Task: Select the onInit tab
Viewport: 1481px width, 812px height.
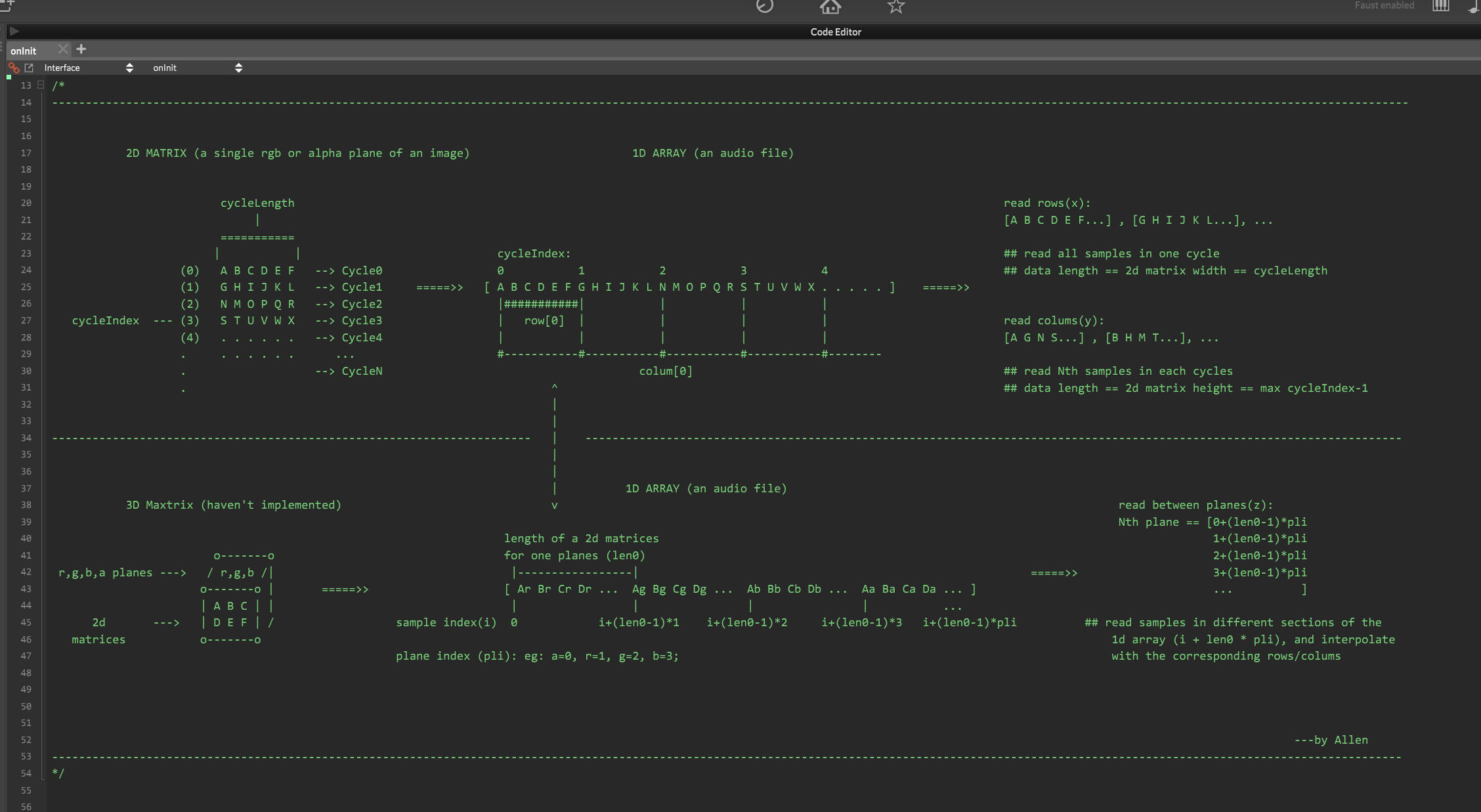Action: click(24, 51)
